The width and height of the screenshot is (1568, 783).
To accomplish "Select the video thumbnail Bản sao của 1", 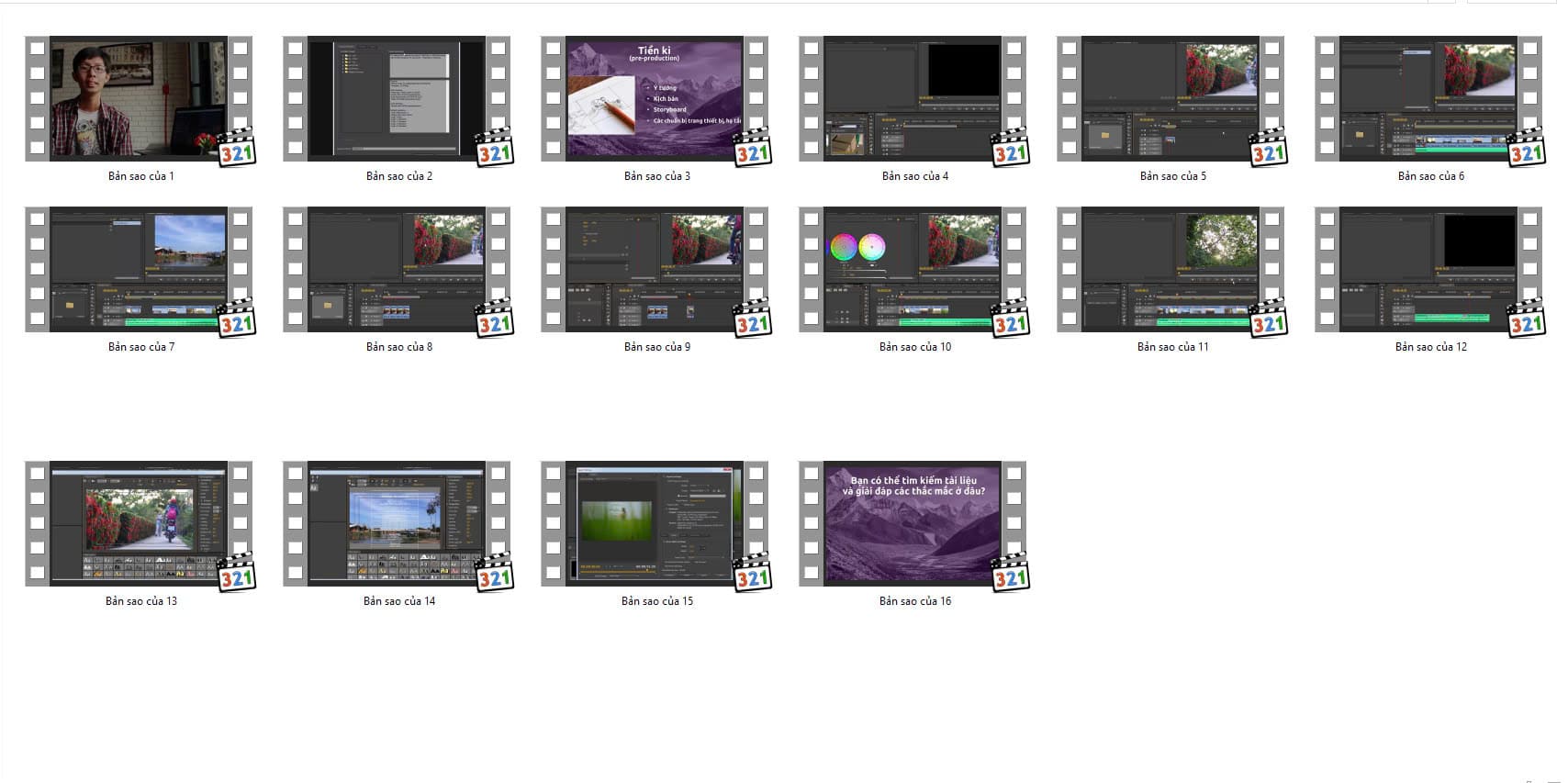I will pos(139,99).
